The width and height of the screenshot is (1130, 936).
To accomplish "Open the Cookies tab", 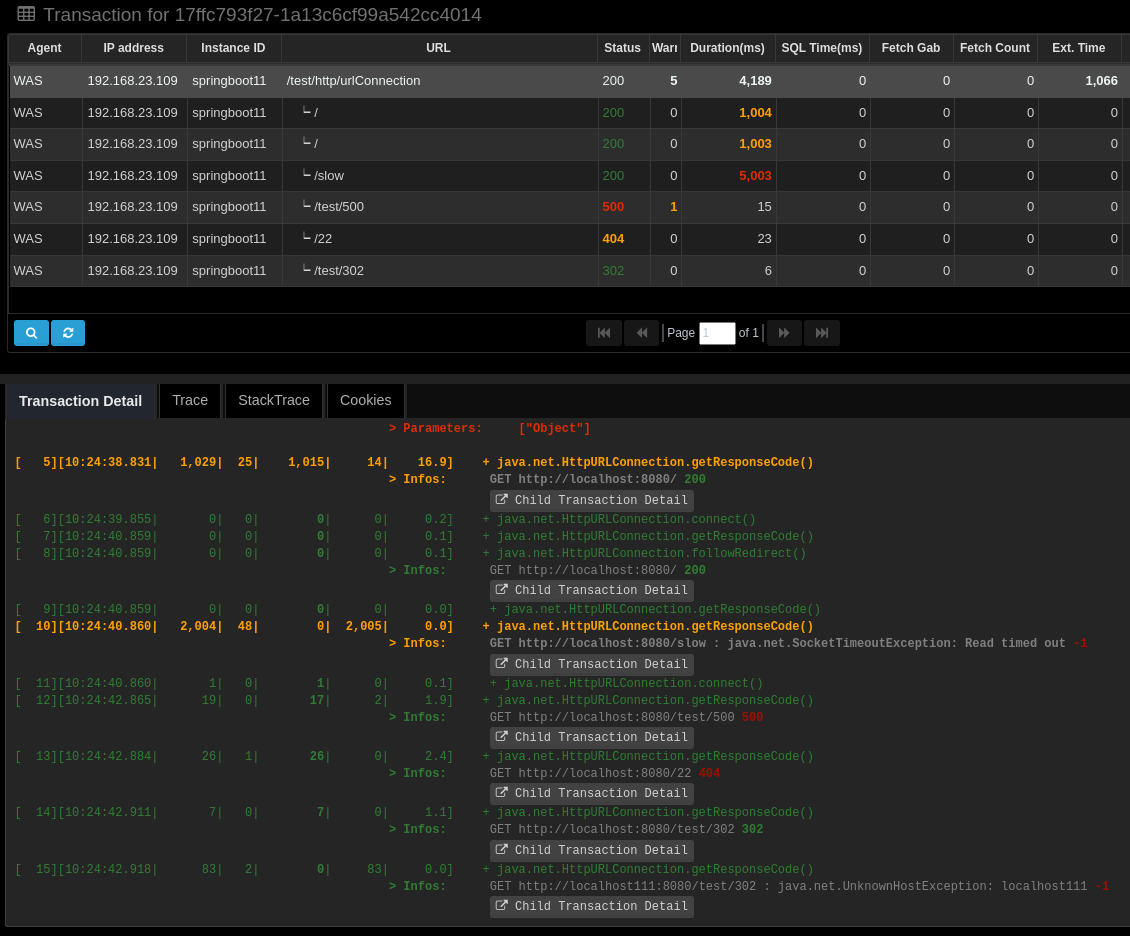I will tap(366, 401).
